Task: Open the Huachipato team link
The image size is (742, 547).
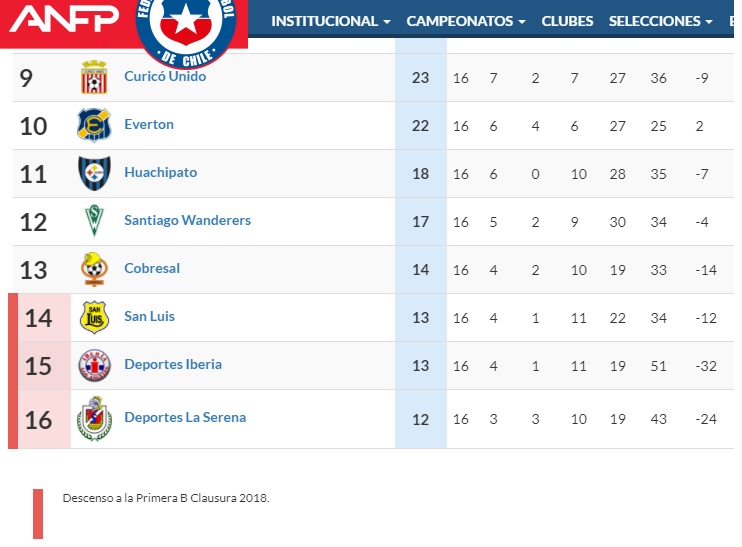Action: [x=160, y=172]
